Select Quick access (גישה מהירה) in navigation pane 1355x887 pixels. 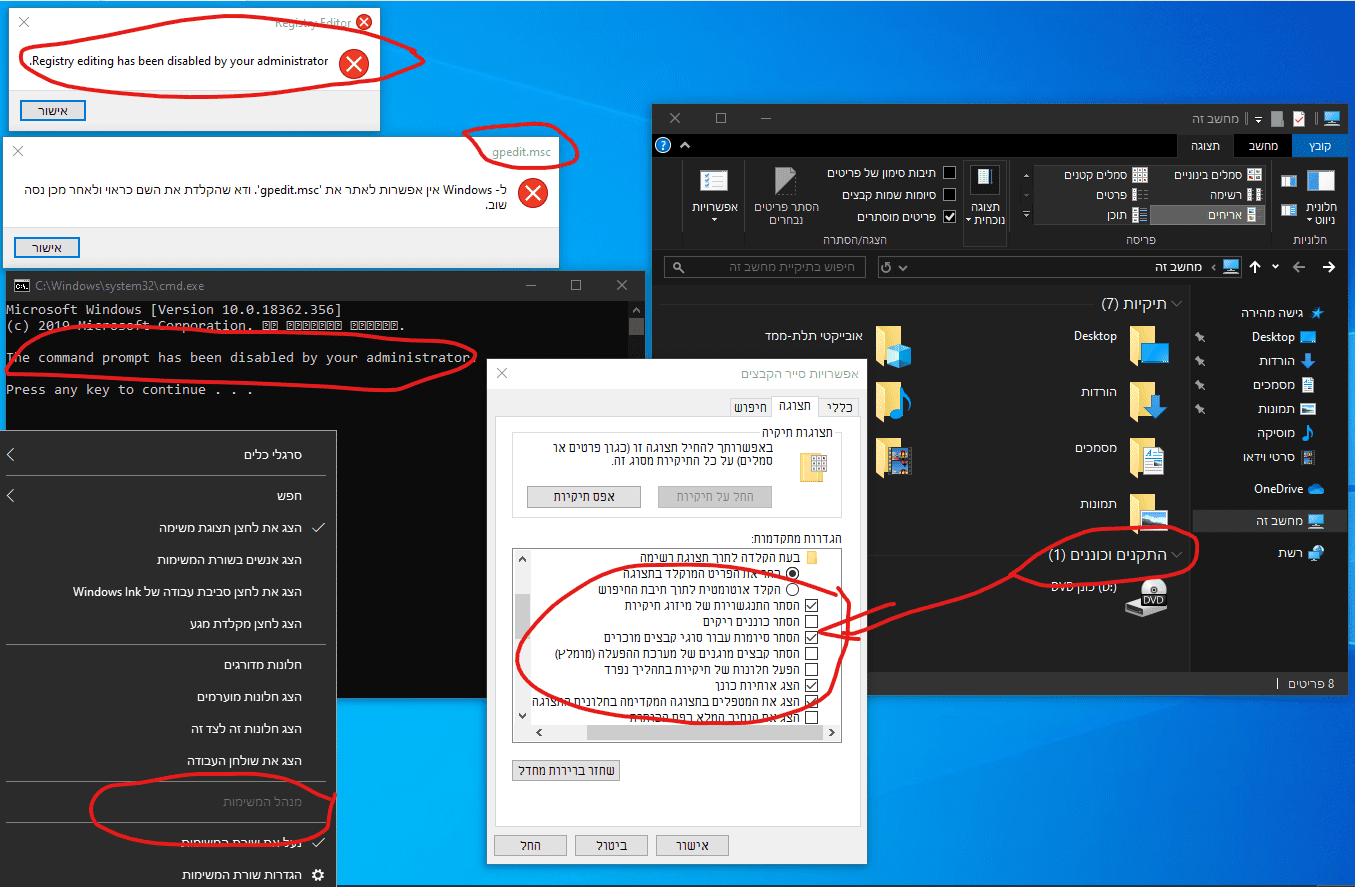[1281, 313]
